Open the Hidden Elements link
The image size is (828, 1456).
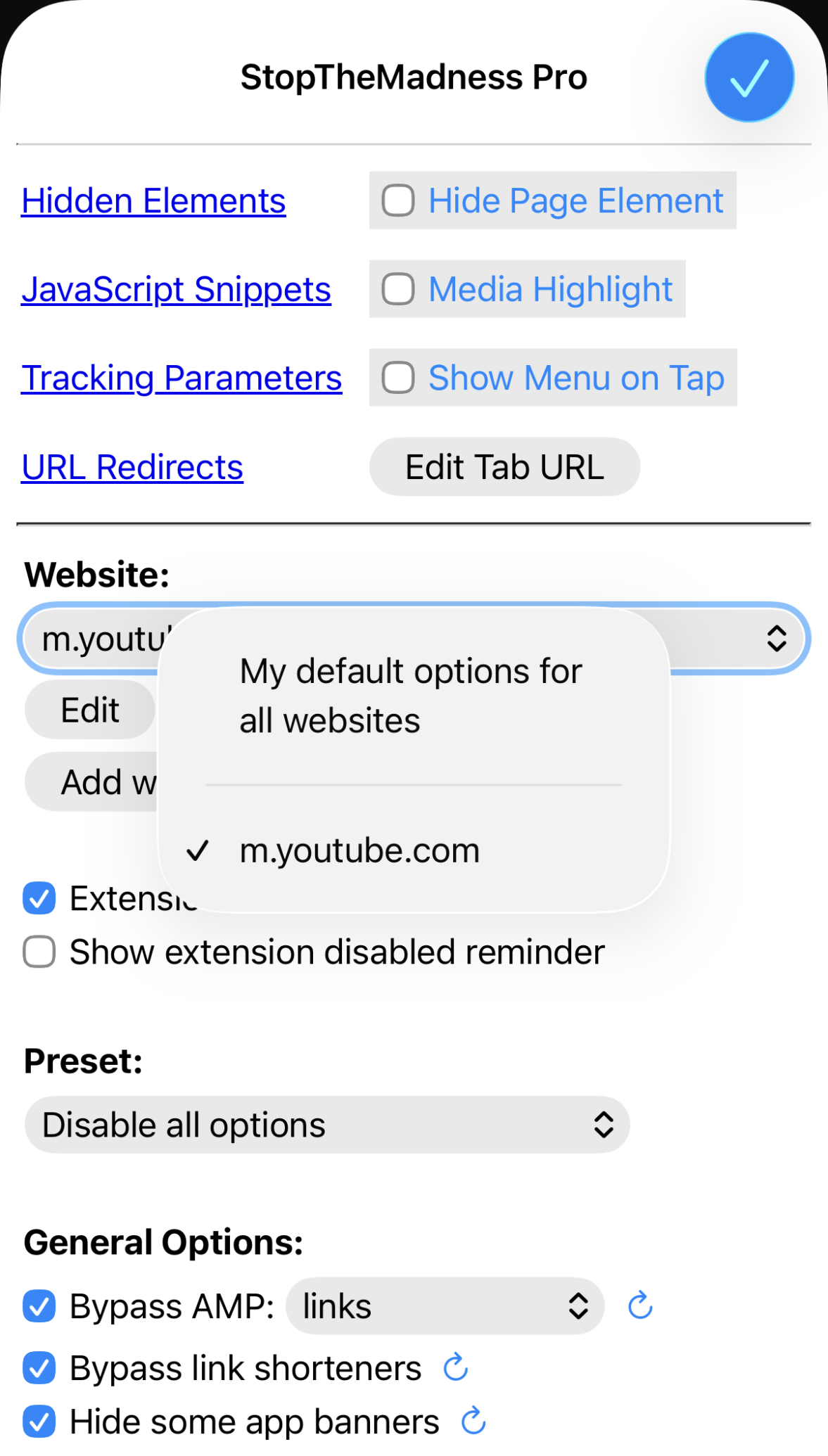tap(153, 201)
